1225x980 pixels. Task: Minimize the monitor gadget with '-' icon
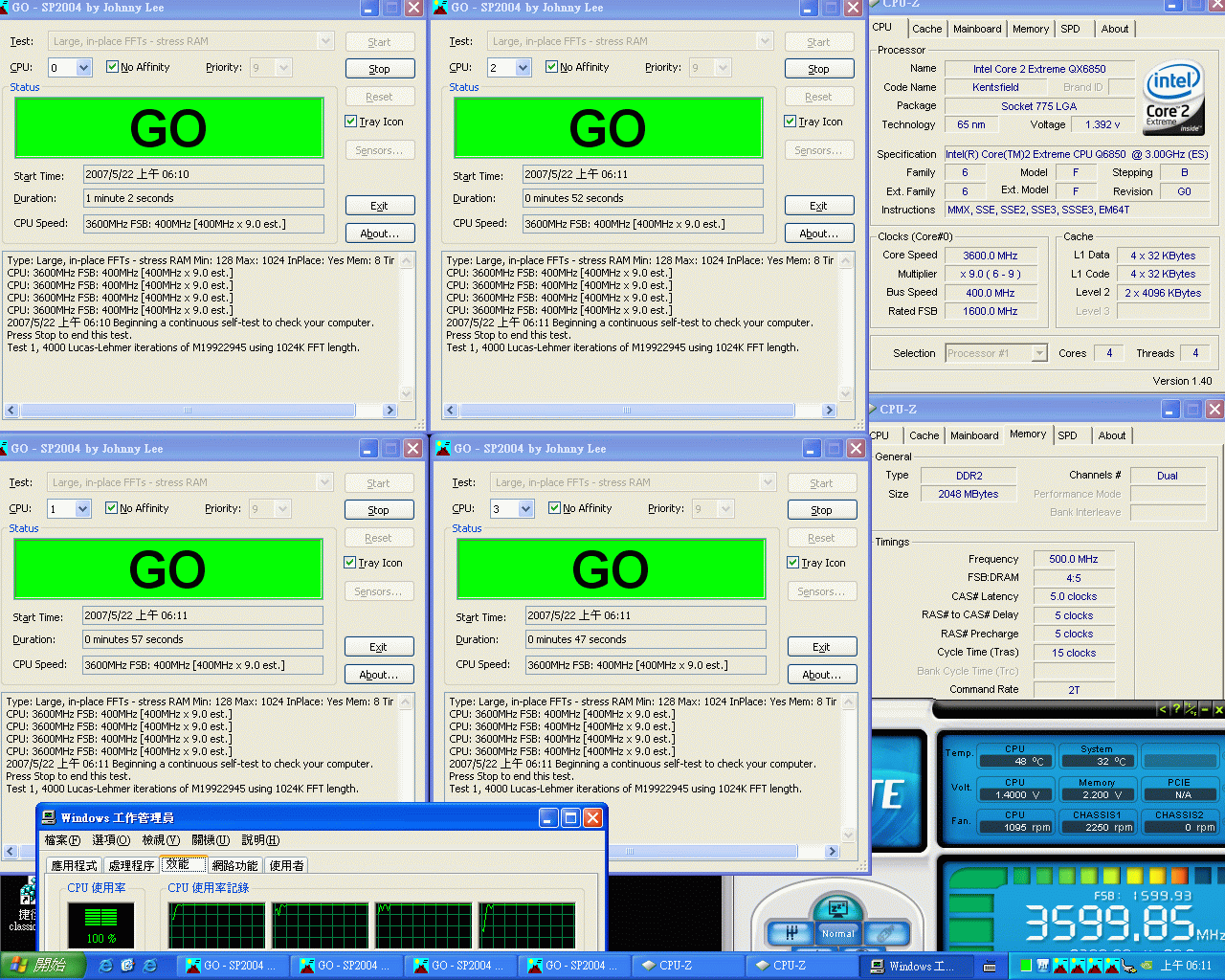tap(1205, 709)
